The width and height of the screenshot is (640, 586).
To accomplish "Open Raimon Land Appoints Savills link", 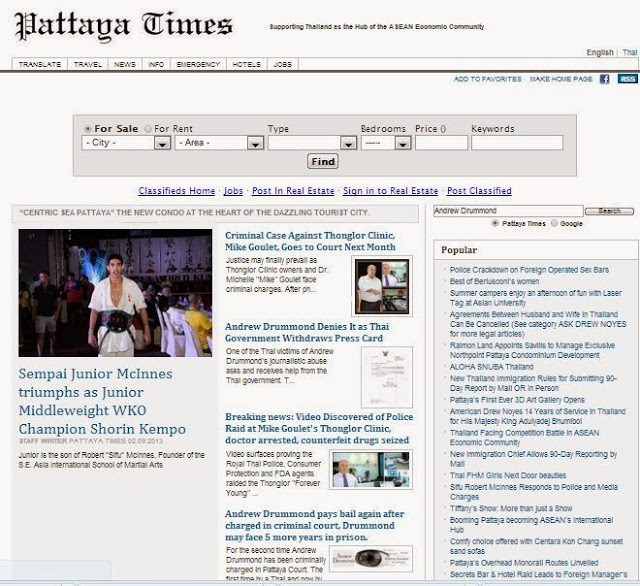I will pos(532,350).
